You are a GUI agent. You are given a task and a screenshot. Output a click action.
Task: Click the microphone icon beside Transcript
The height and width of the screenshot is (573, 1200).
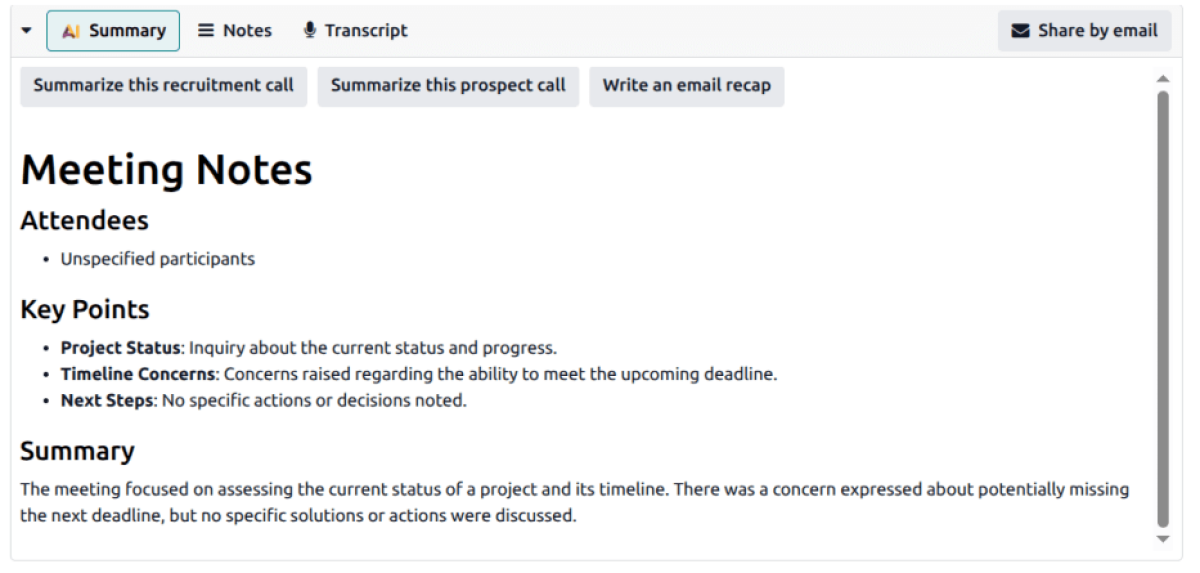tap(310, 31)
